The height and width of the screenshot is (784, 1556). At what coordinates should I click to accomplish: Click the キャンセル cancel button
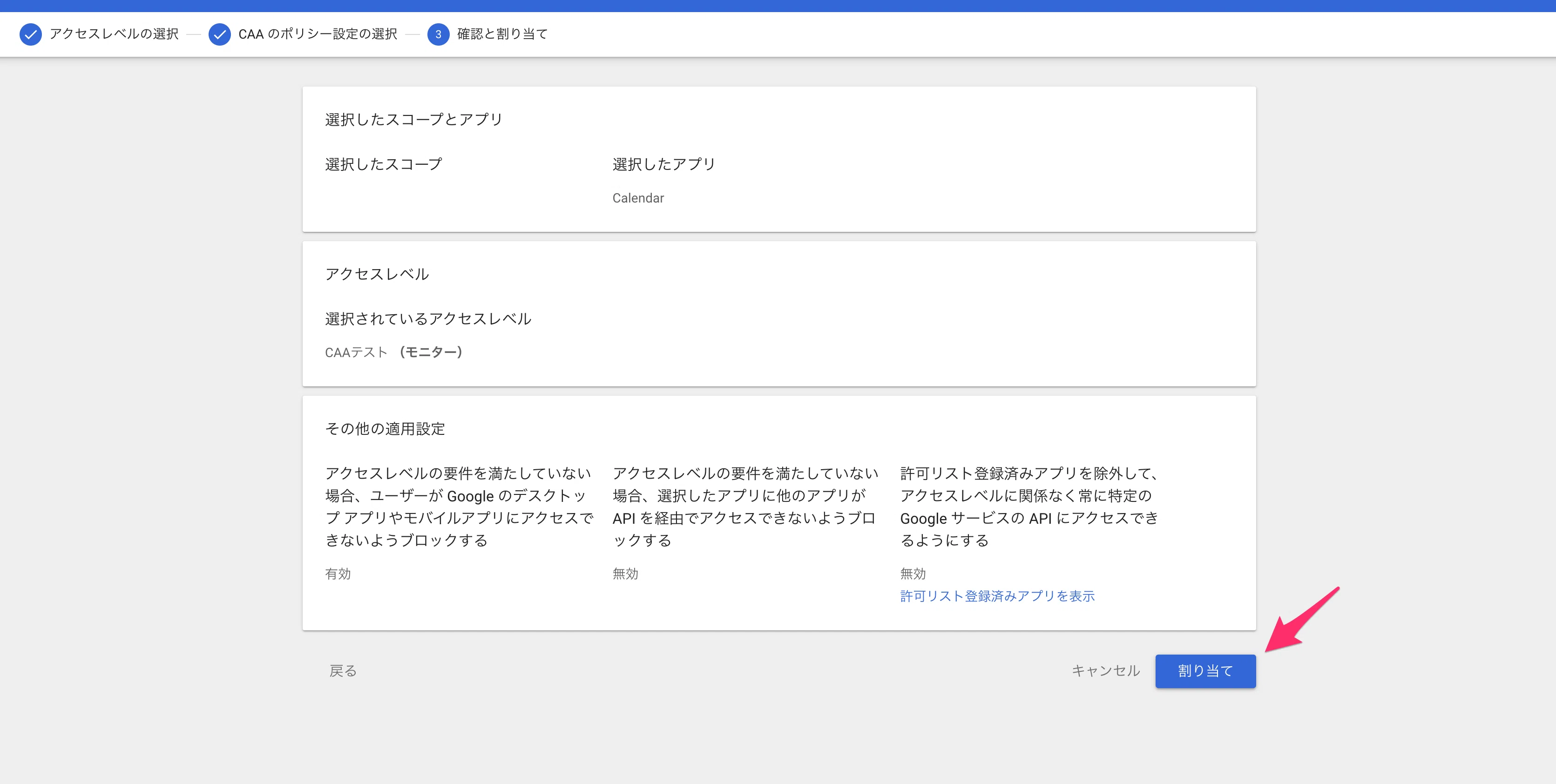(x=1105, y=670)
